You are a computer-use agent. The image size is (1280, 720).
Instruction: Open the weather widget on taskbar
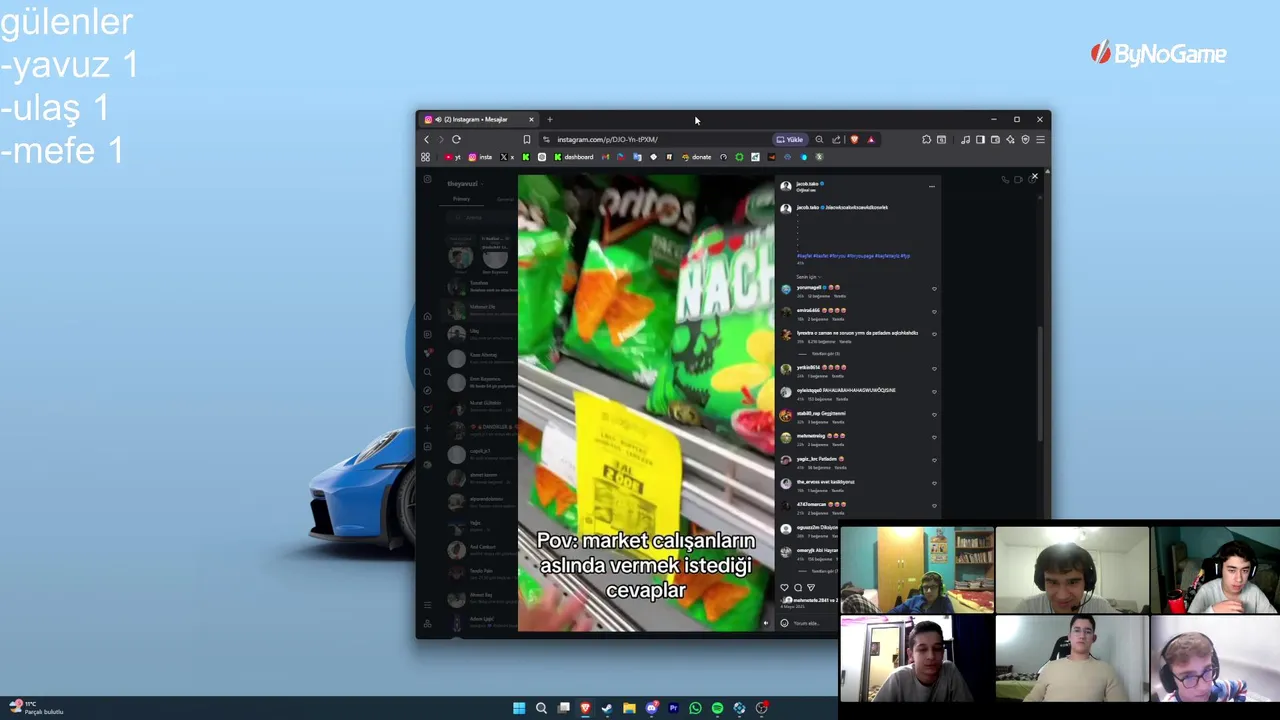click(35, 708)
